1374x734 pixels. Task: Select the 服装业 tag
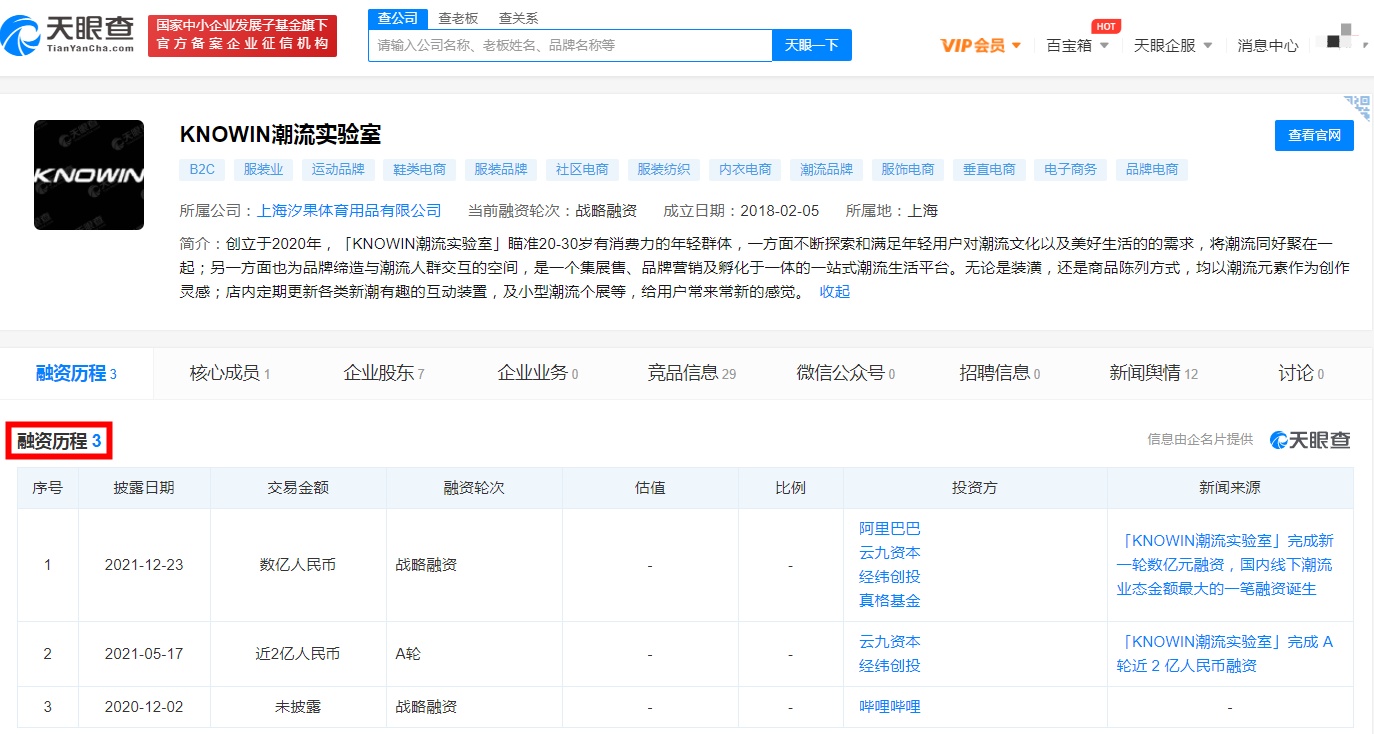pos(263,169)
